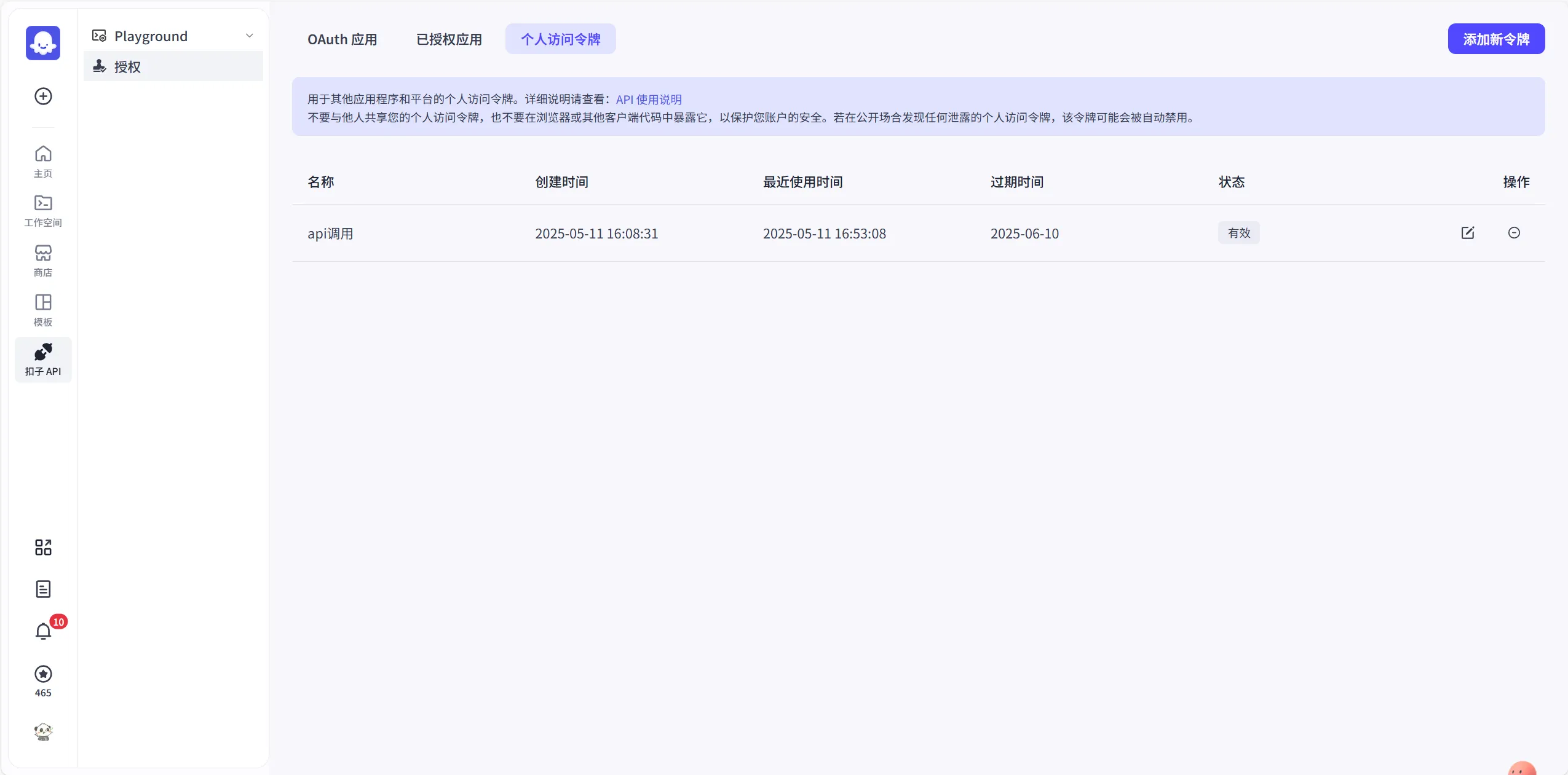
Task: Browse the 模板 templates section
Action: (42, 309)
